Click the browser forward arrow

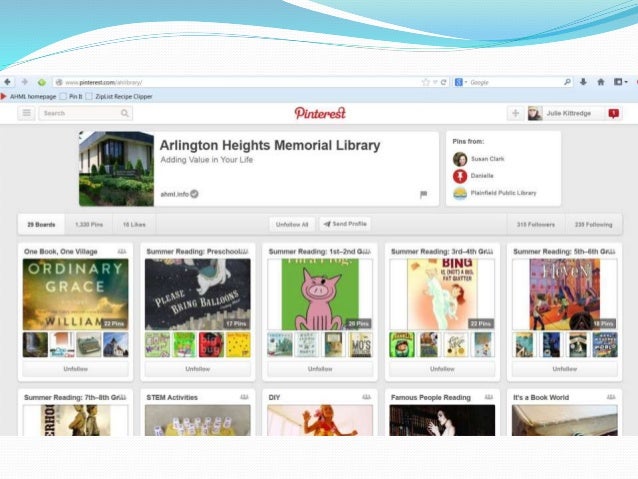[24, 82]
